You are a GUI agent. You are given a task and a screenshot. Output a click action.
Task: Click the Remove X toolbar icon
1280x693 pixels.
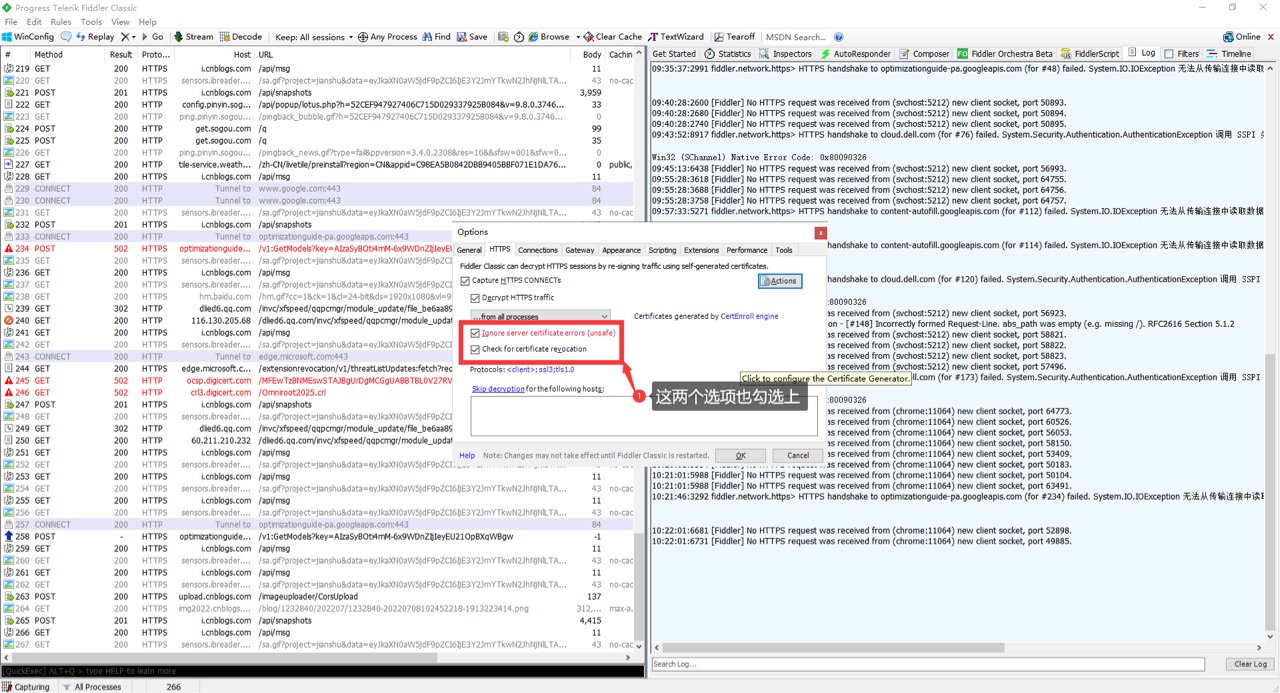click(124, 37)
